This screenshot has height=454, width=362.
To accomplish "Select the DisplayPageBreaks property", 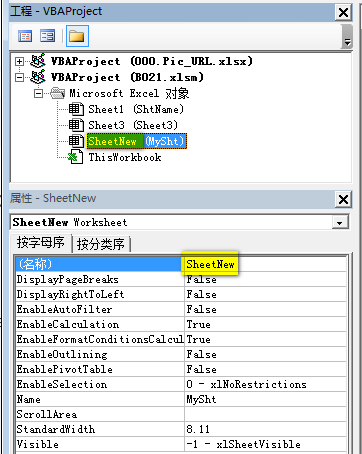I will click(99, 279).
